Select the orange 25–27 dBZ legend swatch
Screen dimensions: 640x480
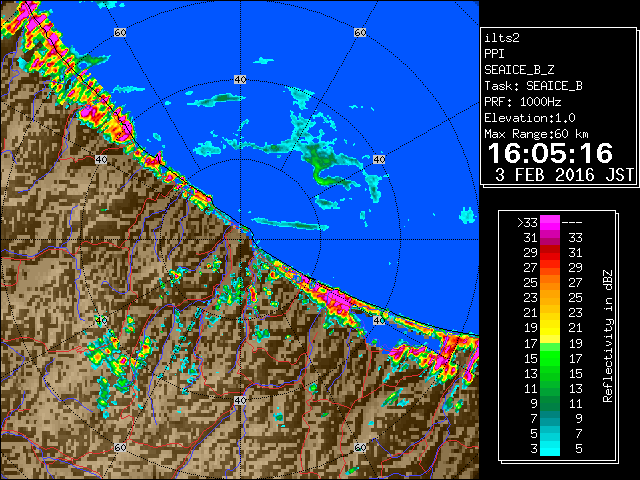pyautogui.click(x=550, y=282)
